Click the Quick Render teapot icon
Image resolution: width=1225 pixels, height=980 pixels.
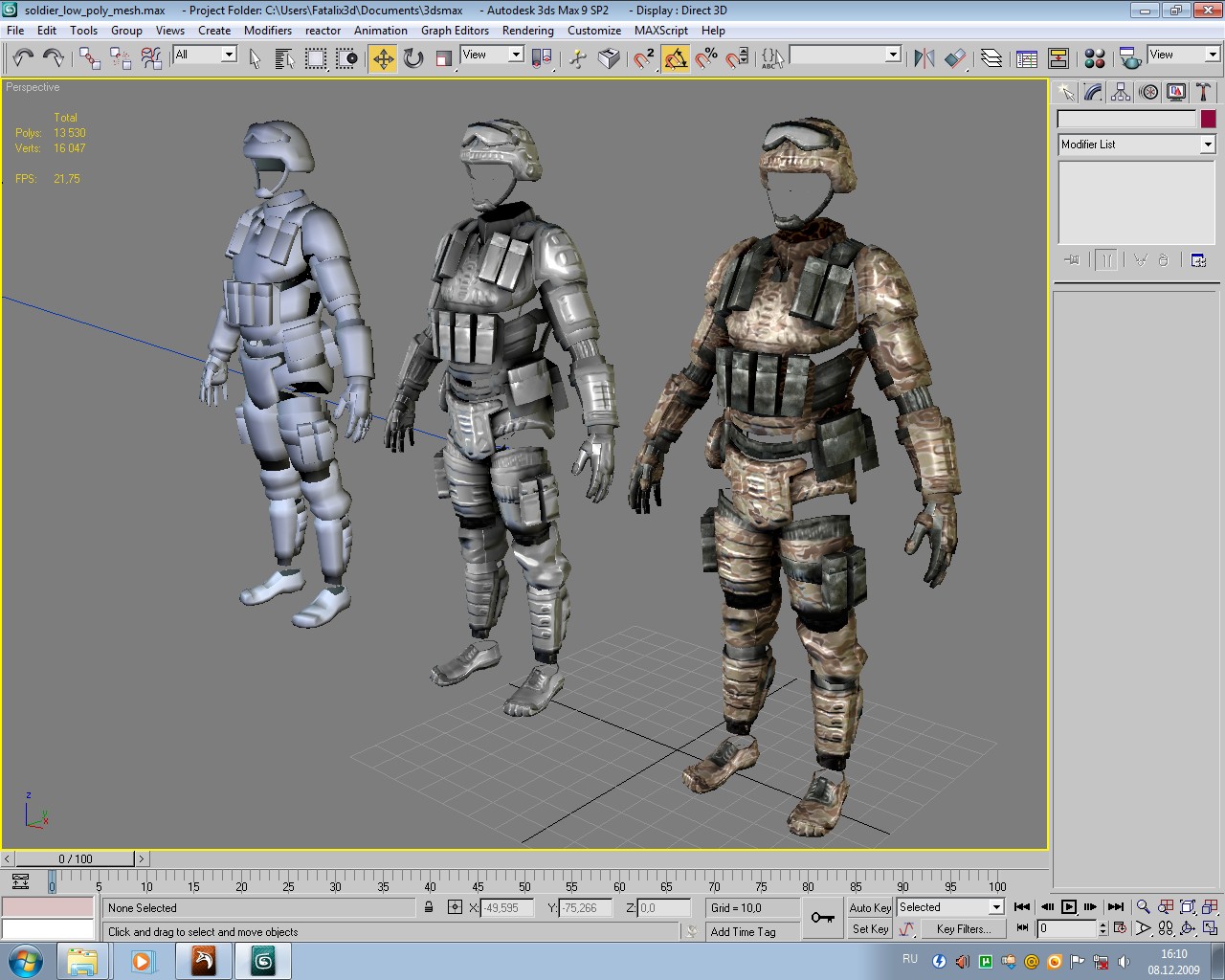[1130, 59]
